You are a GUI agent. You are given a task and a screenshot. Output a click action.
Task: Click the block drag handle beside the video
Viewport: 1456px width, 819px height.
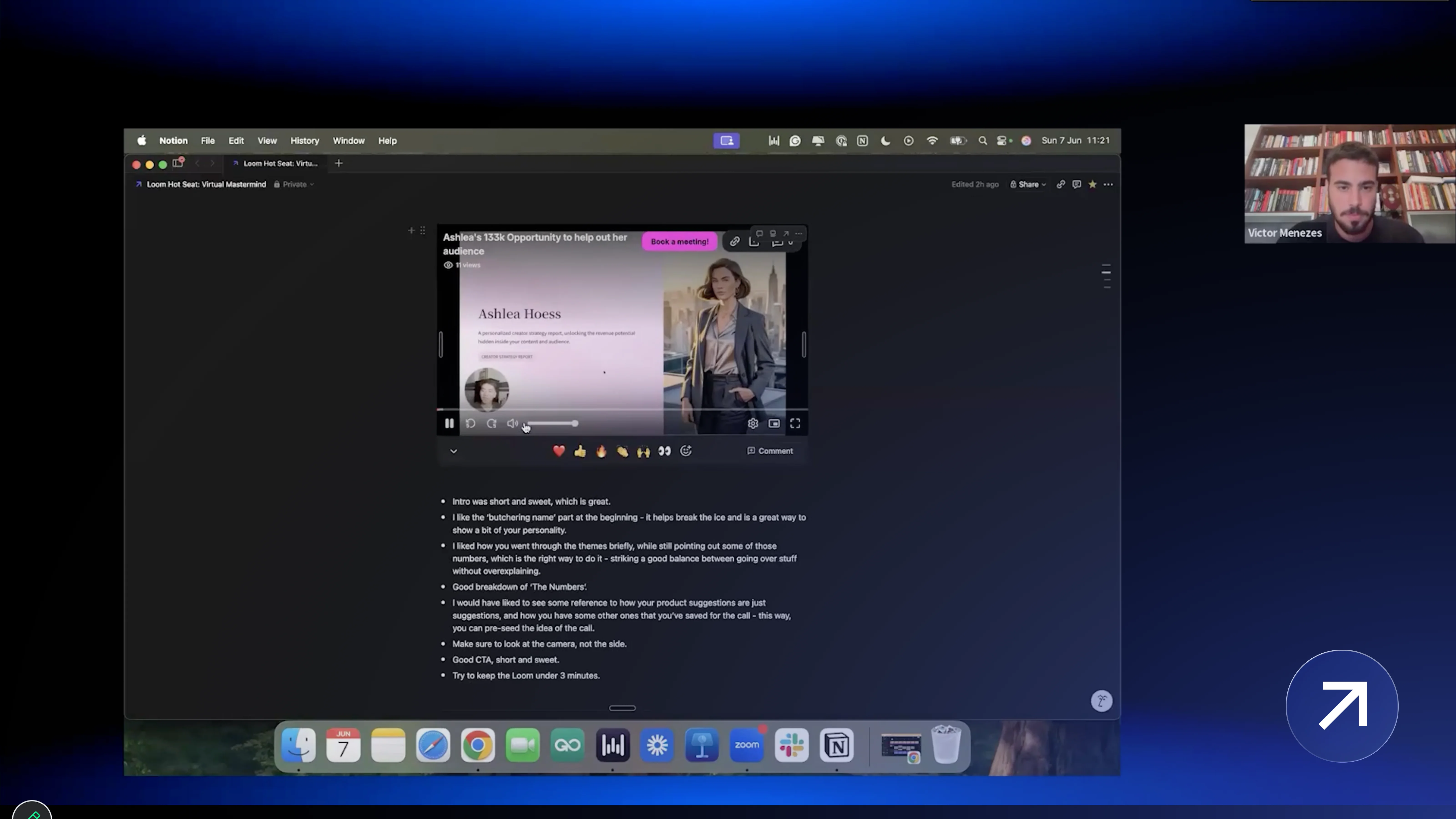pyautogui.click(x=423, y=231)
